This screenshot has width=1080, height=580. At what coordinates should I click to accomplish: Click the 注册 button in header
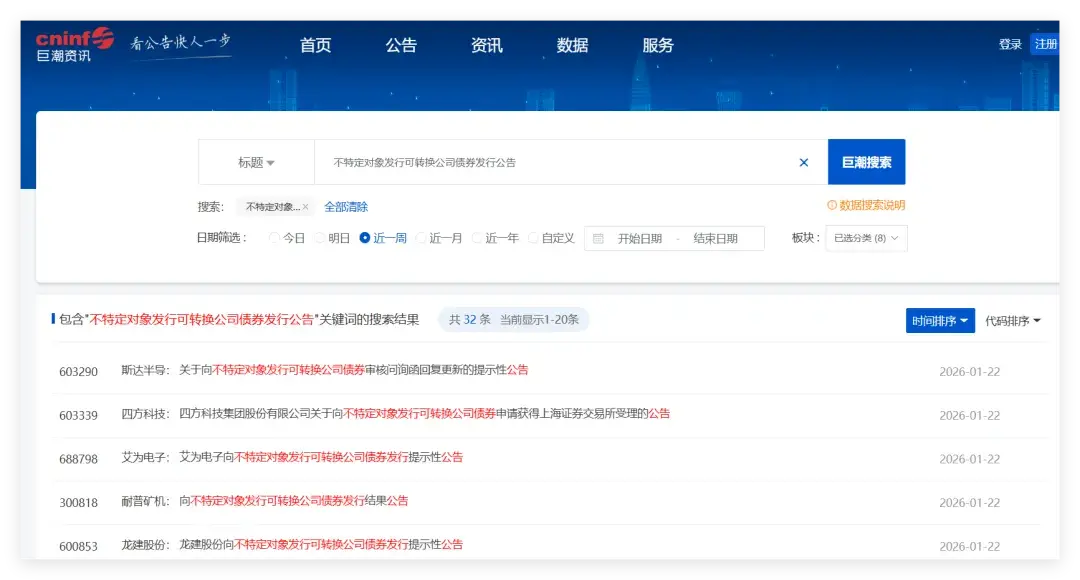coord(1045,44)
